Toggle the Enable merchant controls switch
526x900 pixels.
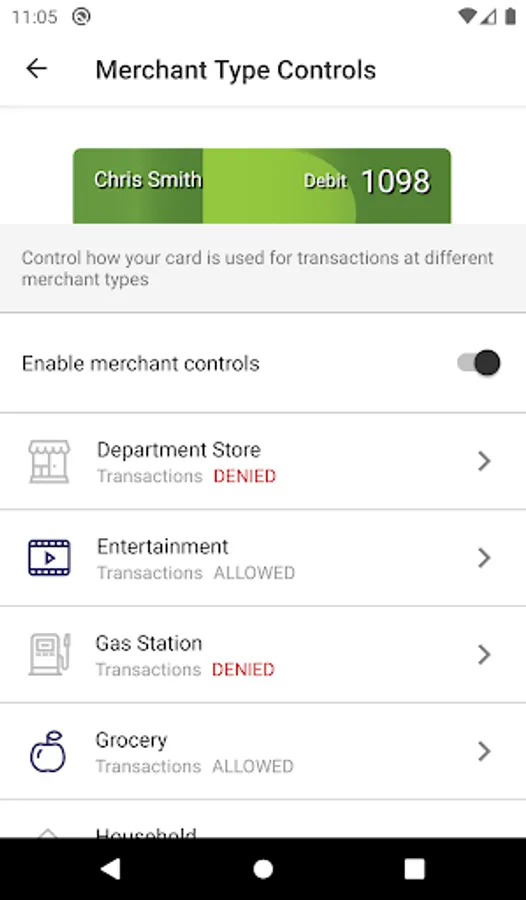[479, 363]
